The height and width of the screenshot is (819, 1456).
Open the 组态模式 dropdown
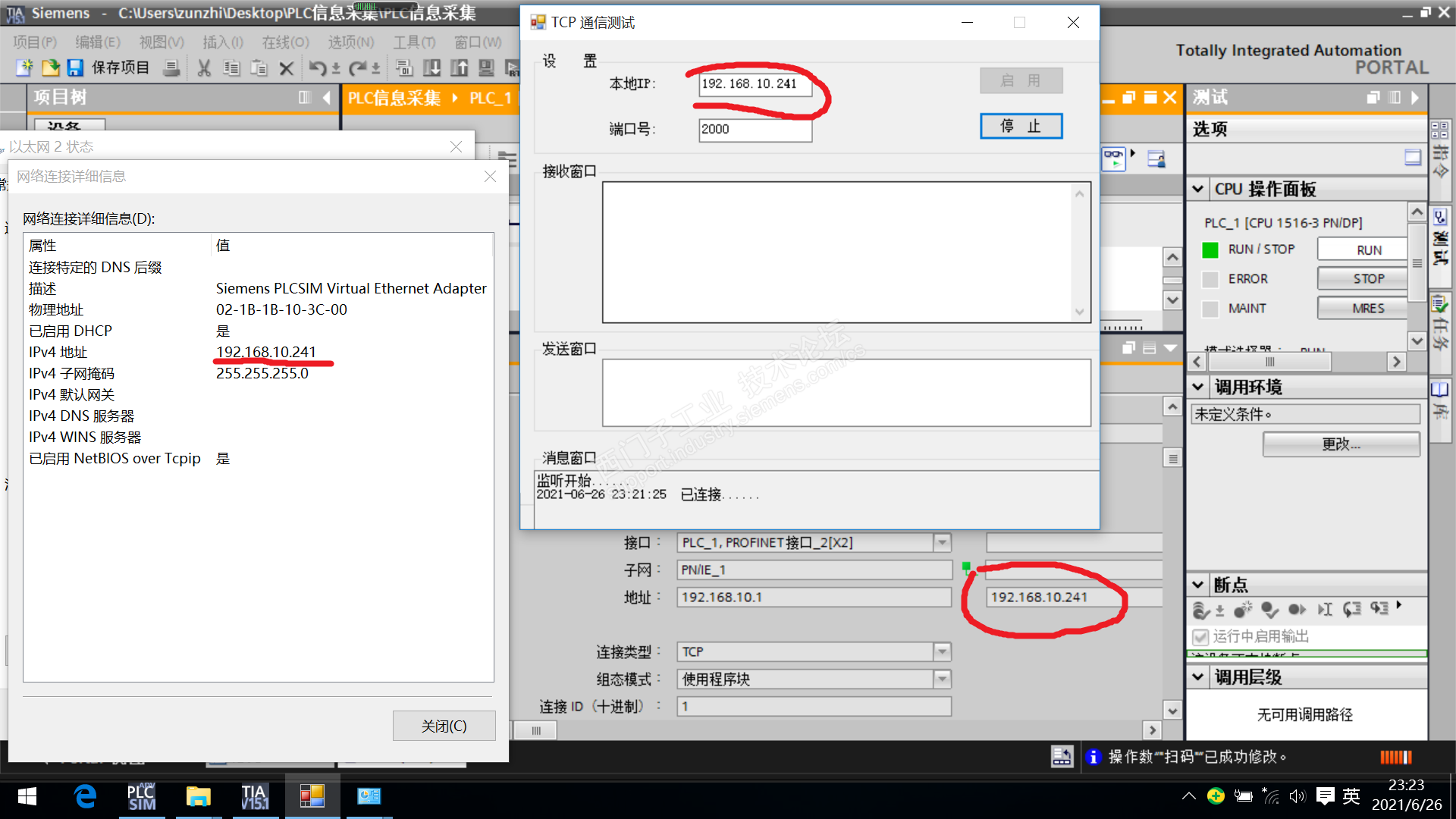tap(942, 679)
